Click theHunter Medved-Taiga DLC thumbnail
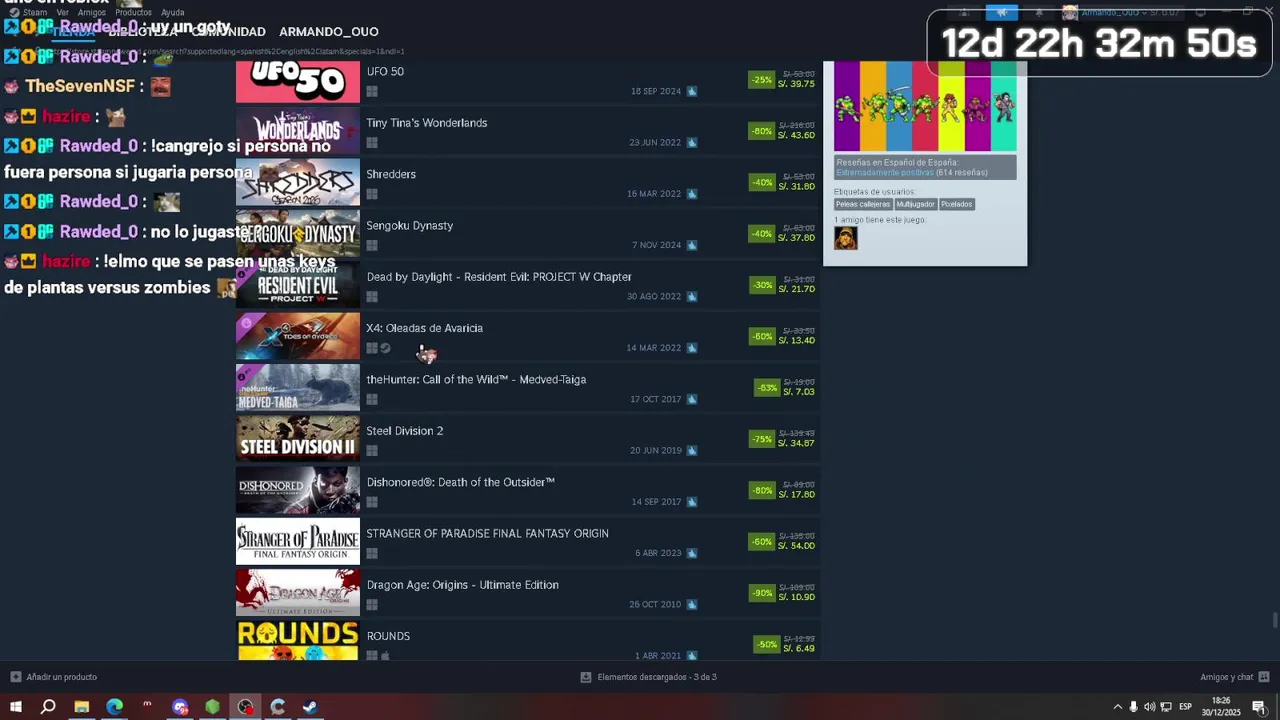This screenshot has width=1280, height=720. tap(297, 387)
